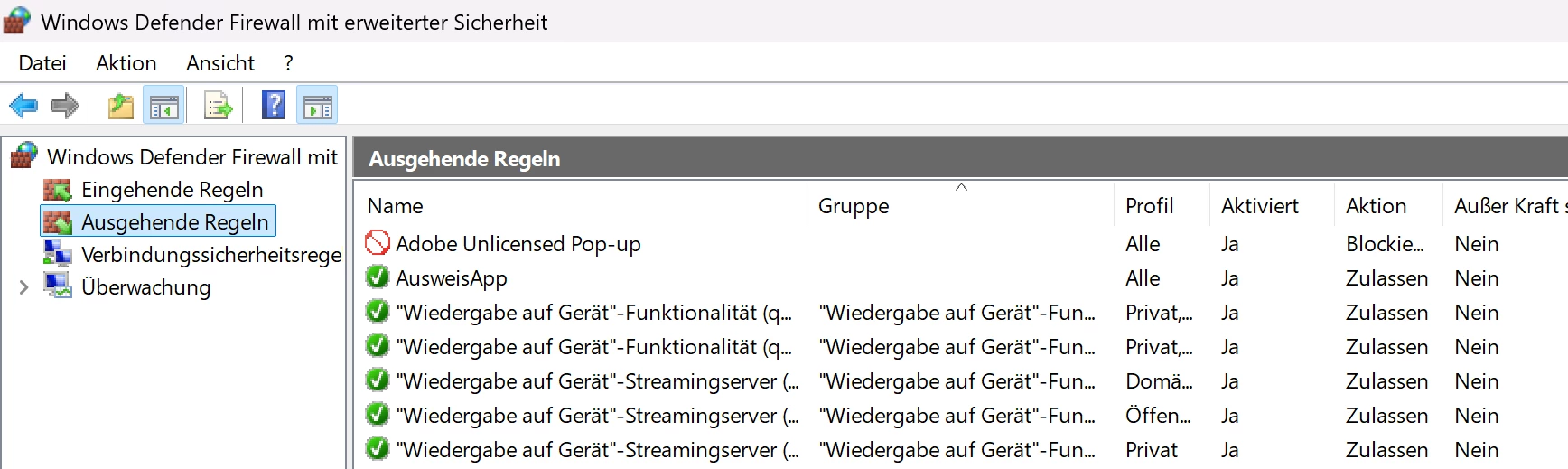Click the firewall app icon in title bar
1568x469 pixels.
tap(17, 21)
